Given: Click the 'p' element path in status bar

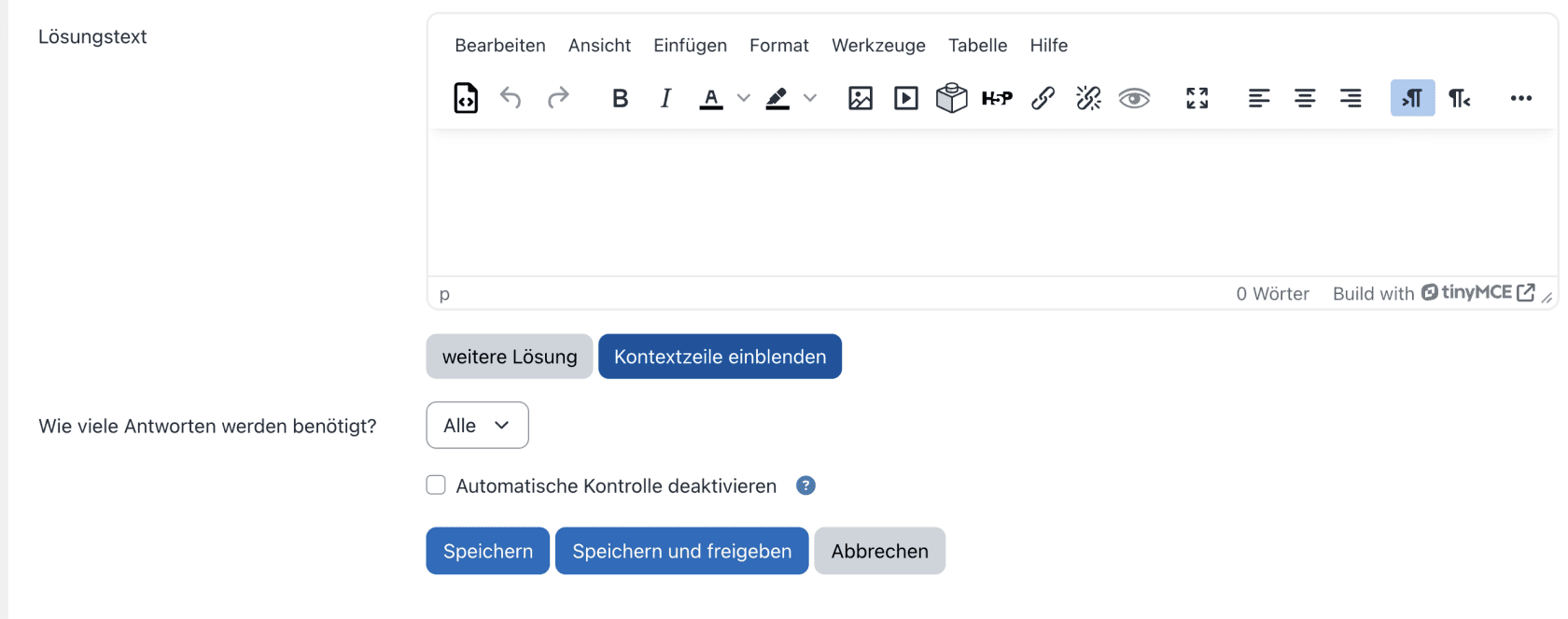Looking at the screenshot, I should (444, 294).
